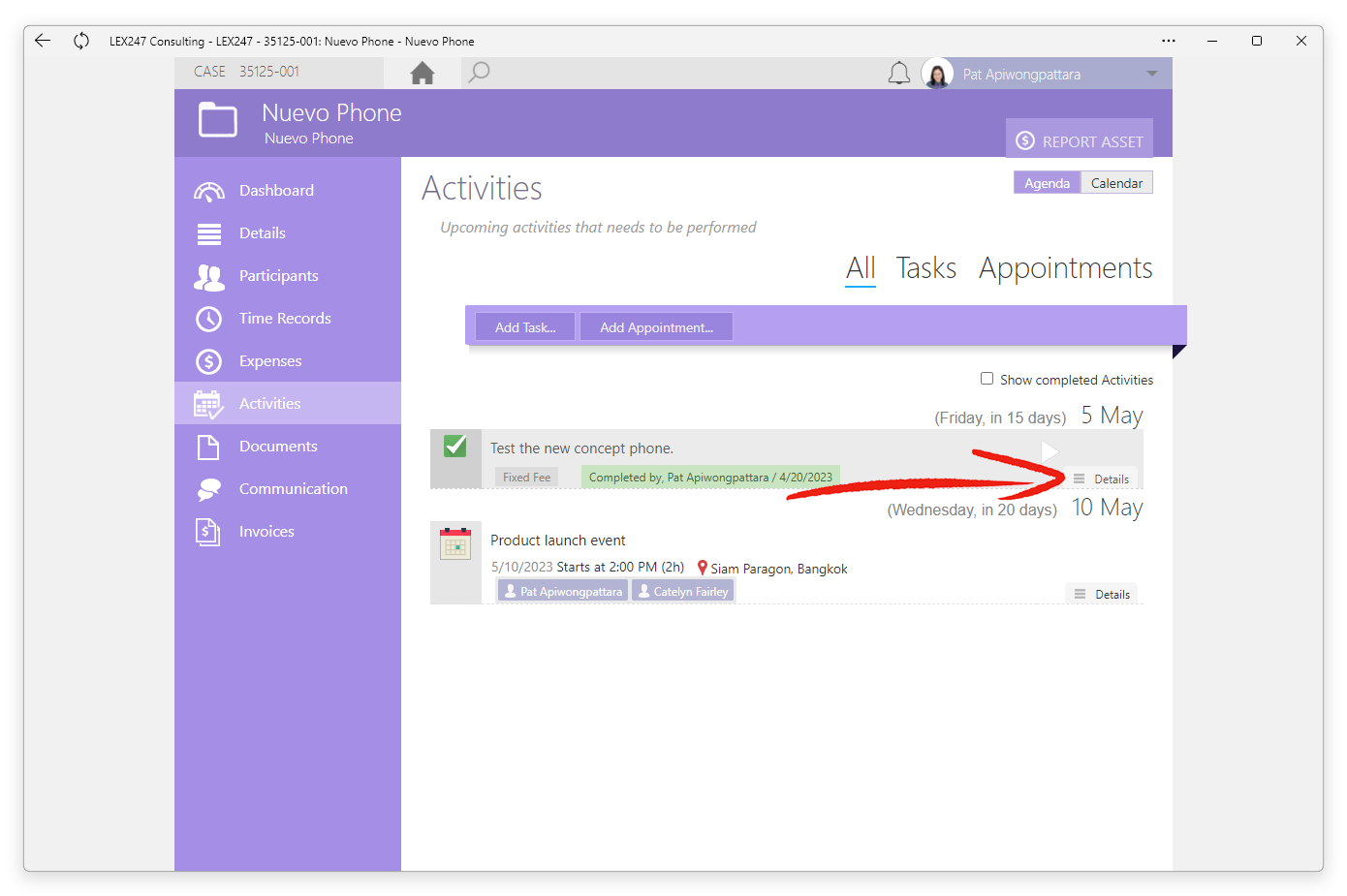Click the Documents page icon
This screenshot has height=896, width=1347.
209,447
